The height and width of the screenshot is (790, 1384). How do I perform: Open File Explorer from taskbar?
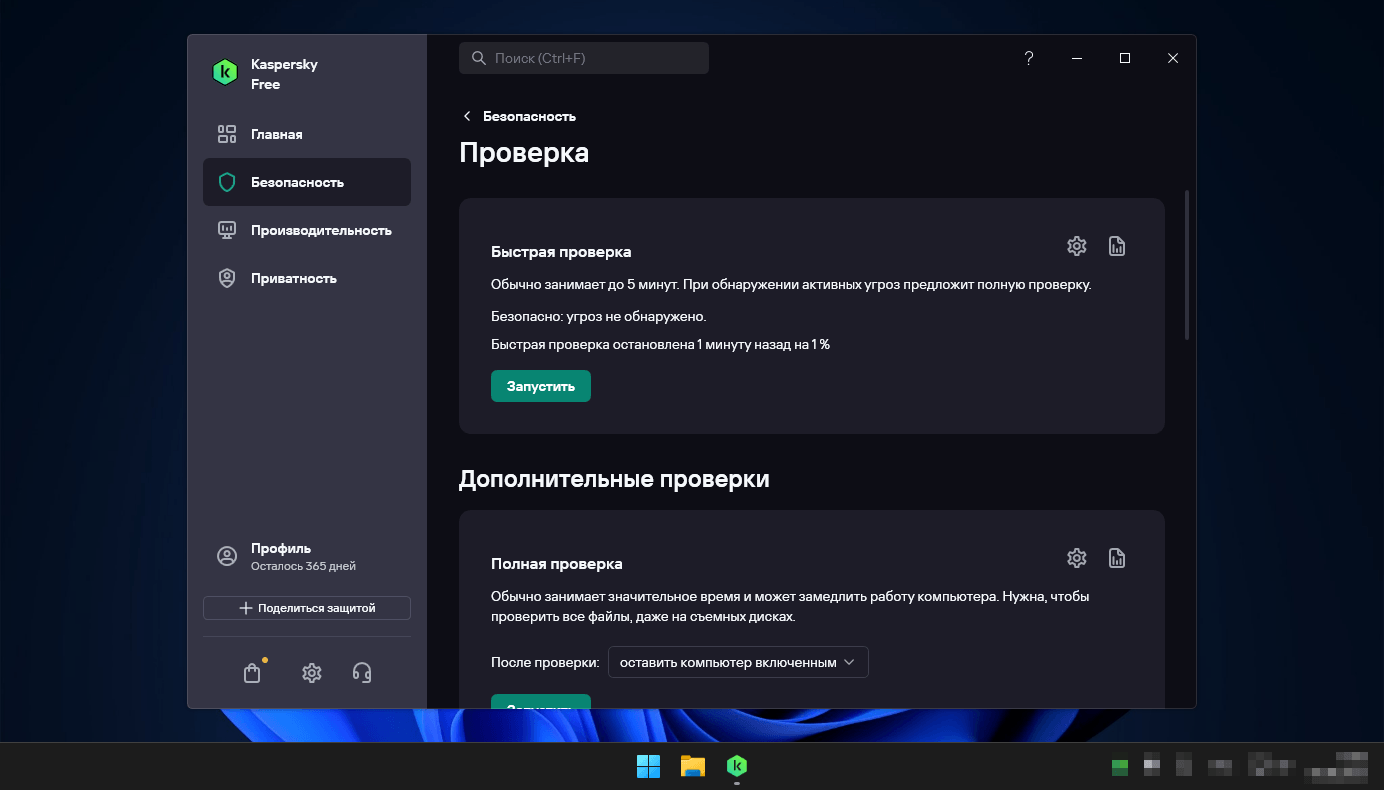click(693, 766)
